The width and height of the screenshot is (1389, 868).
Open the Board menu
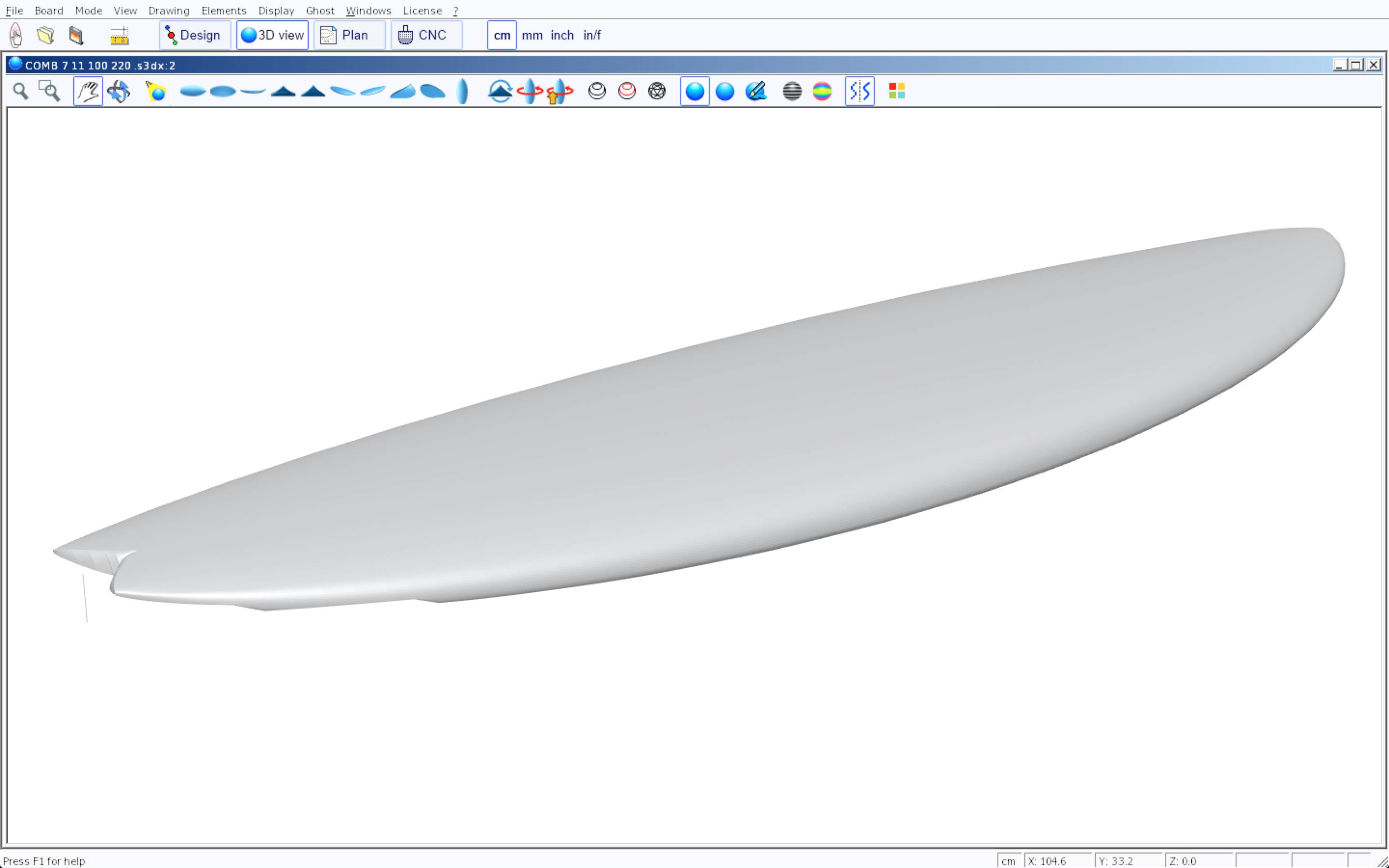tap(49, 10)
